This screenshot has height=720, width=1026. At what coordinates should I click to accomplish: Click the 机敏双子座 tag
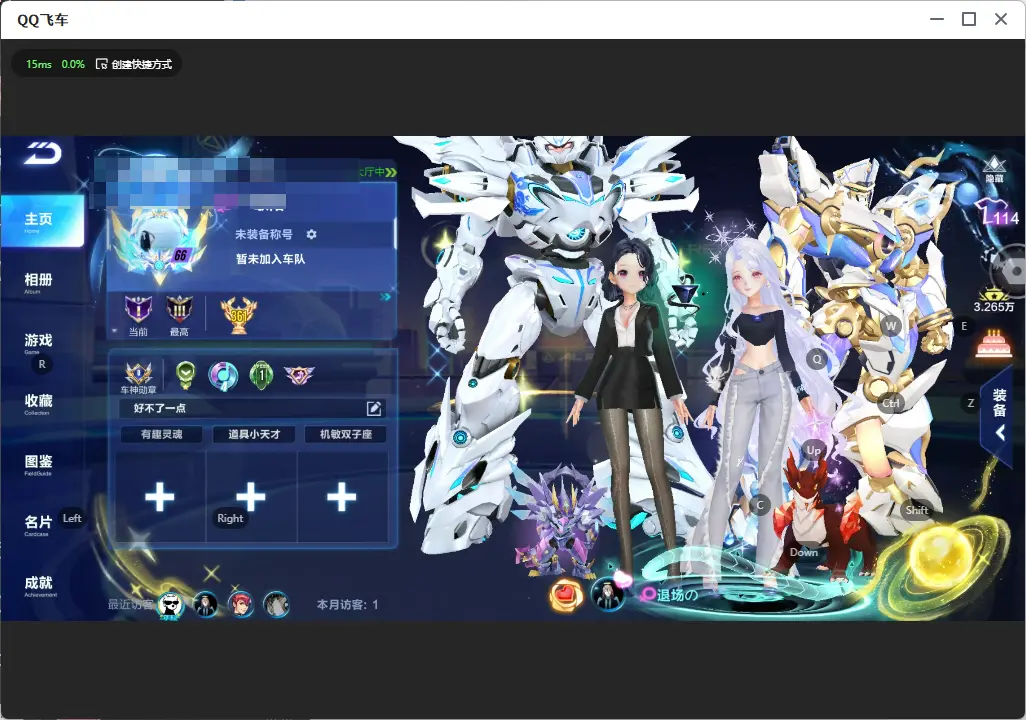click(345, 434)
